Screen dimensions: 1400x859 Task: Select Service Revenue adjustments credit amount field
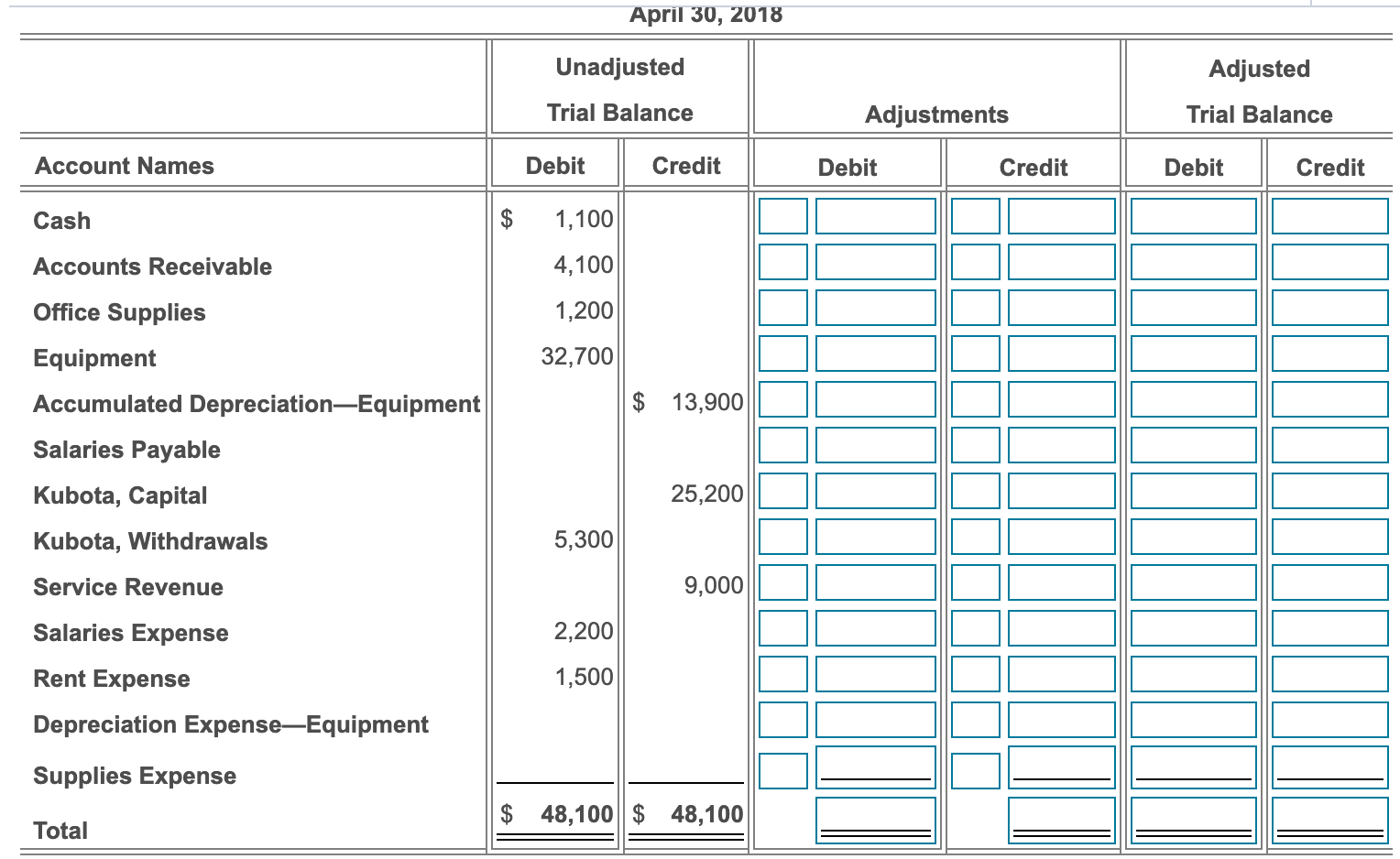(x=1062, y=582)
